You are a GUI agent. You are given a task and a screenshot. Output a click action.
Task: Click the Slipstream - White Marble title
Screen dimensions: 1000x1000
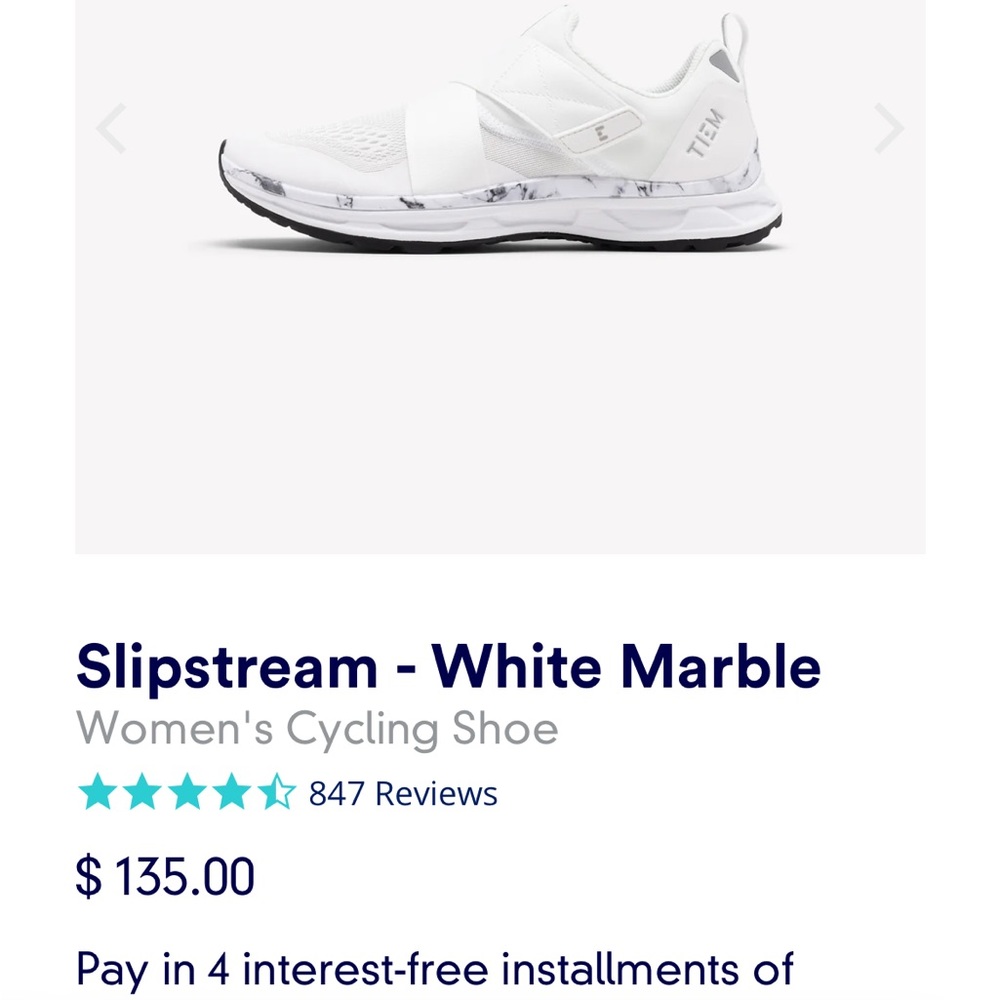[x=448, y=667]
